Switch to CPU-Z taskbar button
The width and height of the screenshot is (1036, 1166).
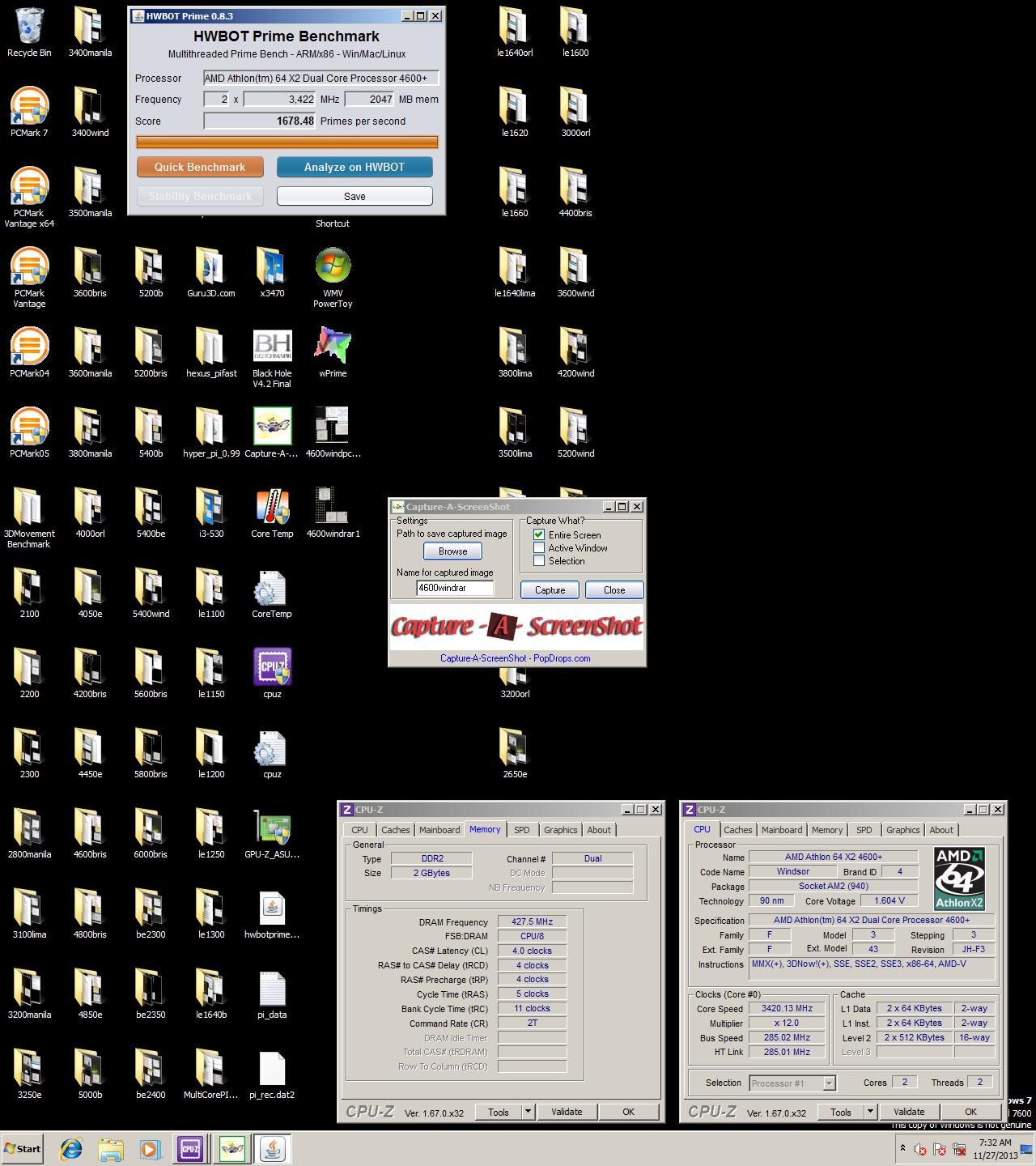coord(190,1149)
